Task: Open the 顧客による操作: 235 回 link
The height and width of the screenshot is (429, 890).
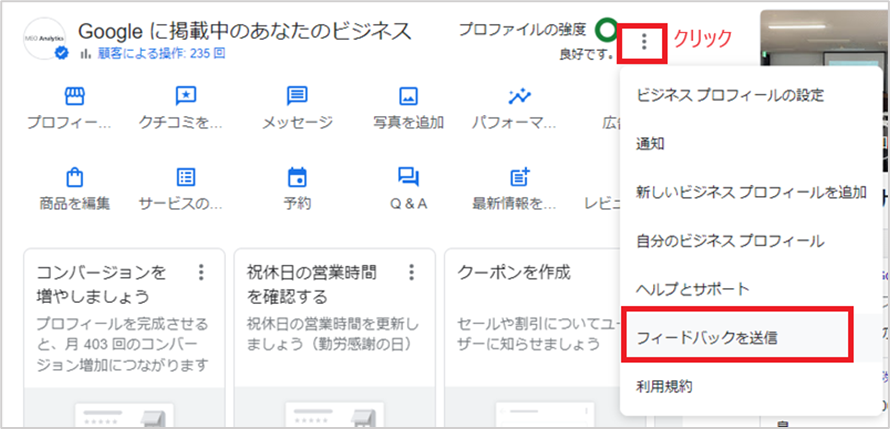Action: coord(162,53)
